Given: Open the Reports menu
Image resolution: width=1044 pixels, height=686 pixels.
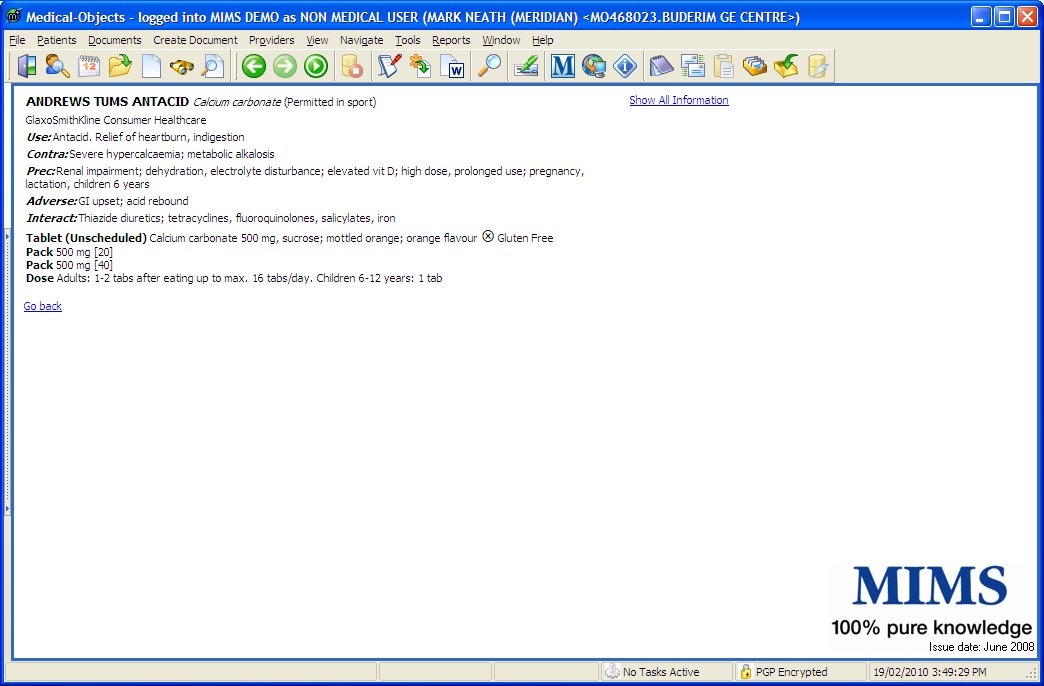Looking at the screenshot, I should (x=451, y=40).
